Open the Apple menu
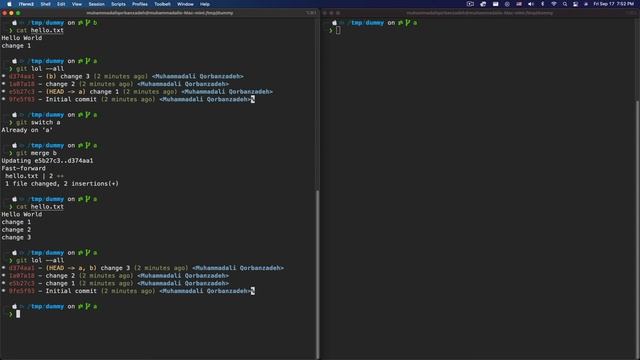 tap(9, 4)
